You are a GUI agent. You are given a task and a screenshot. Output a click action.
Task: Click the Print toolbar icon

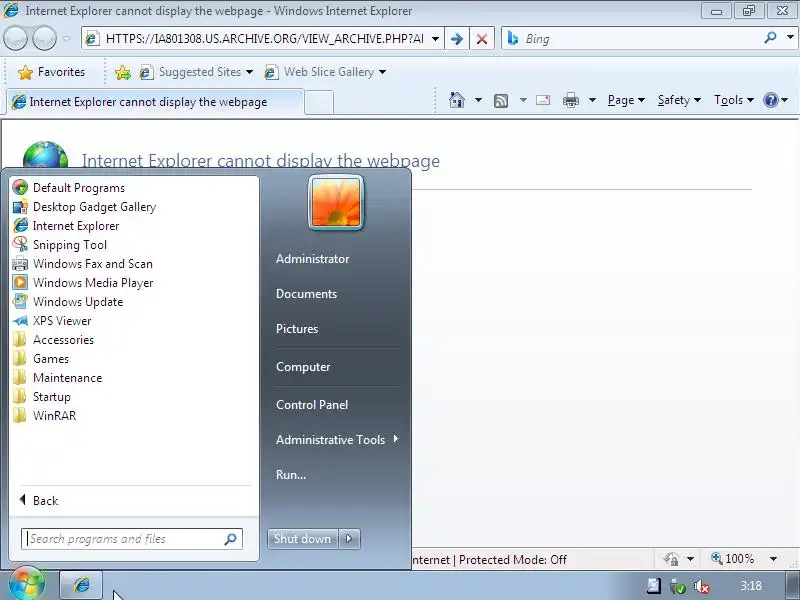570,100
